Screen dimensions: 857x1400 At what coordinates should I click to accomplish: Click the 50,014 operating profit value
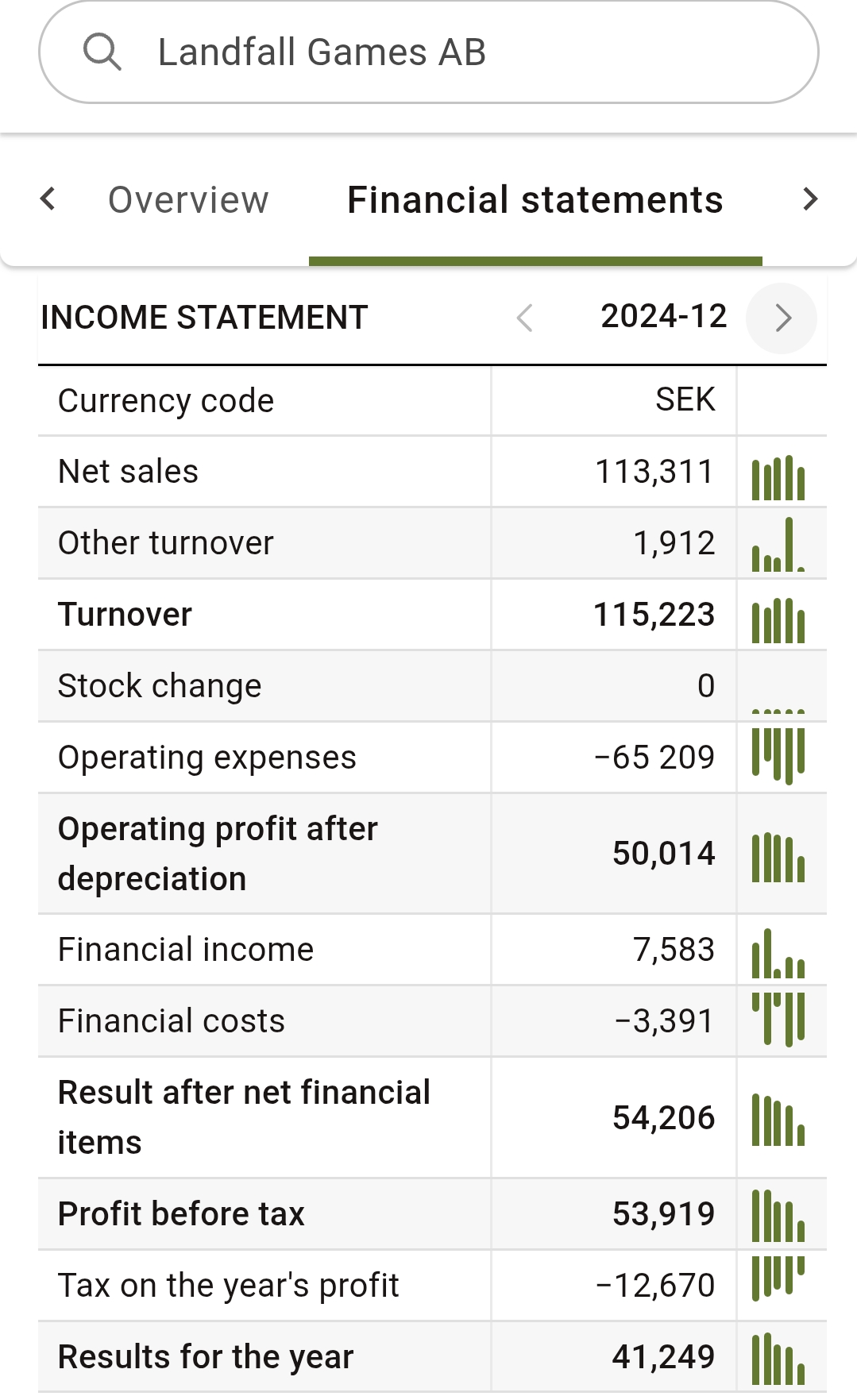click(664, 854)
